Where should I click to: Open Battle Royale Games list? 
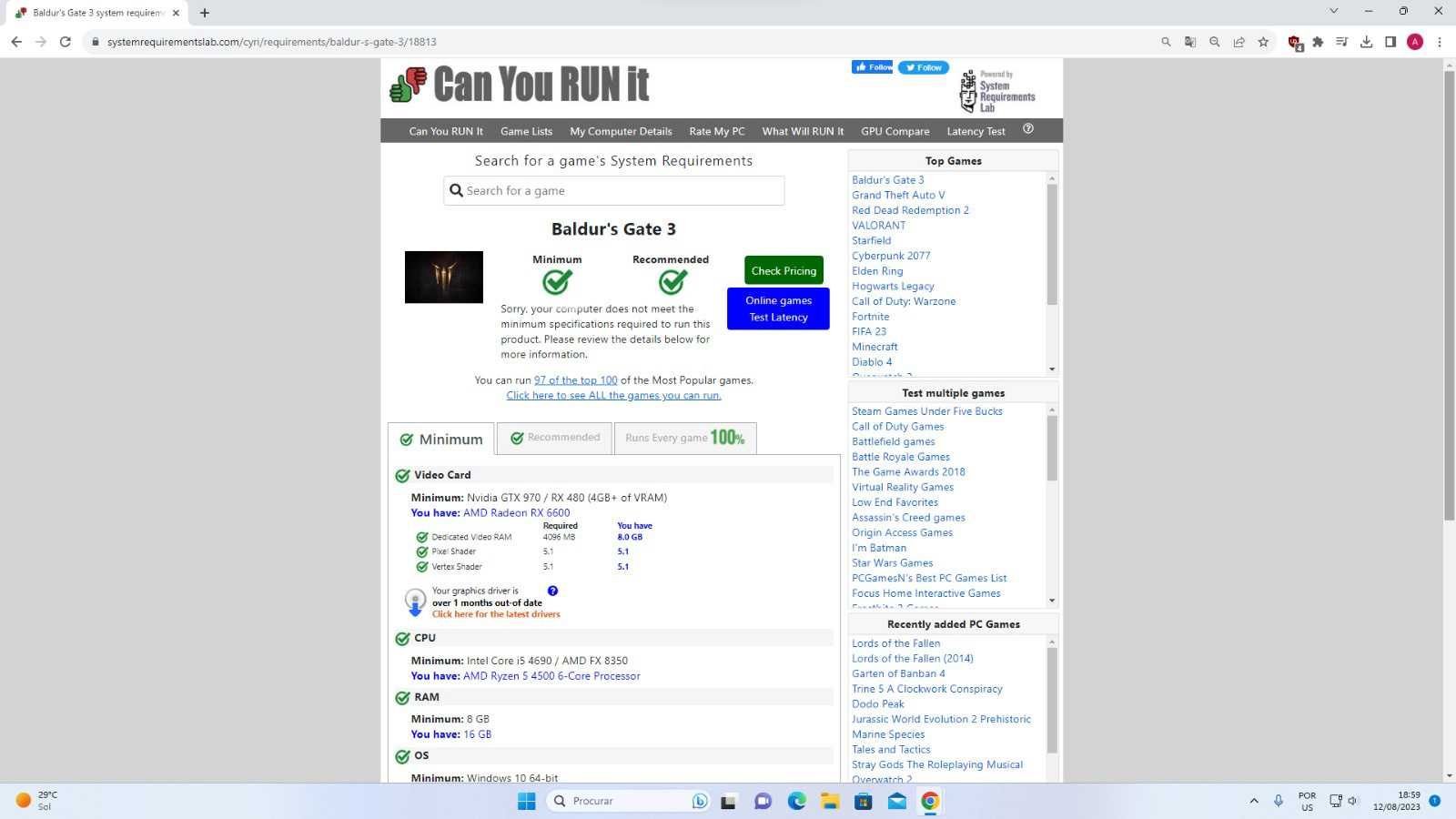coord(901,457)
